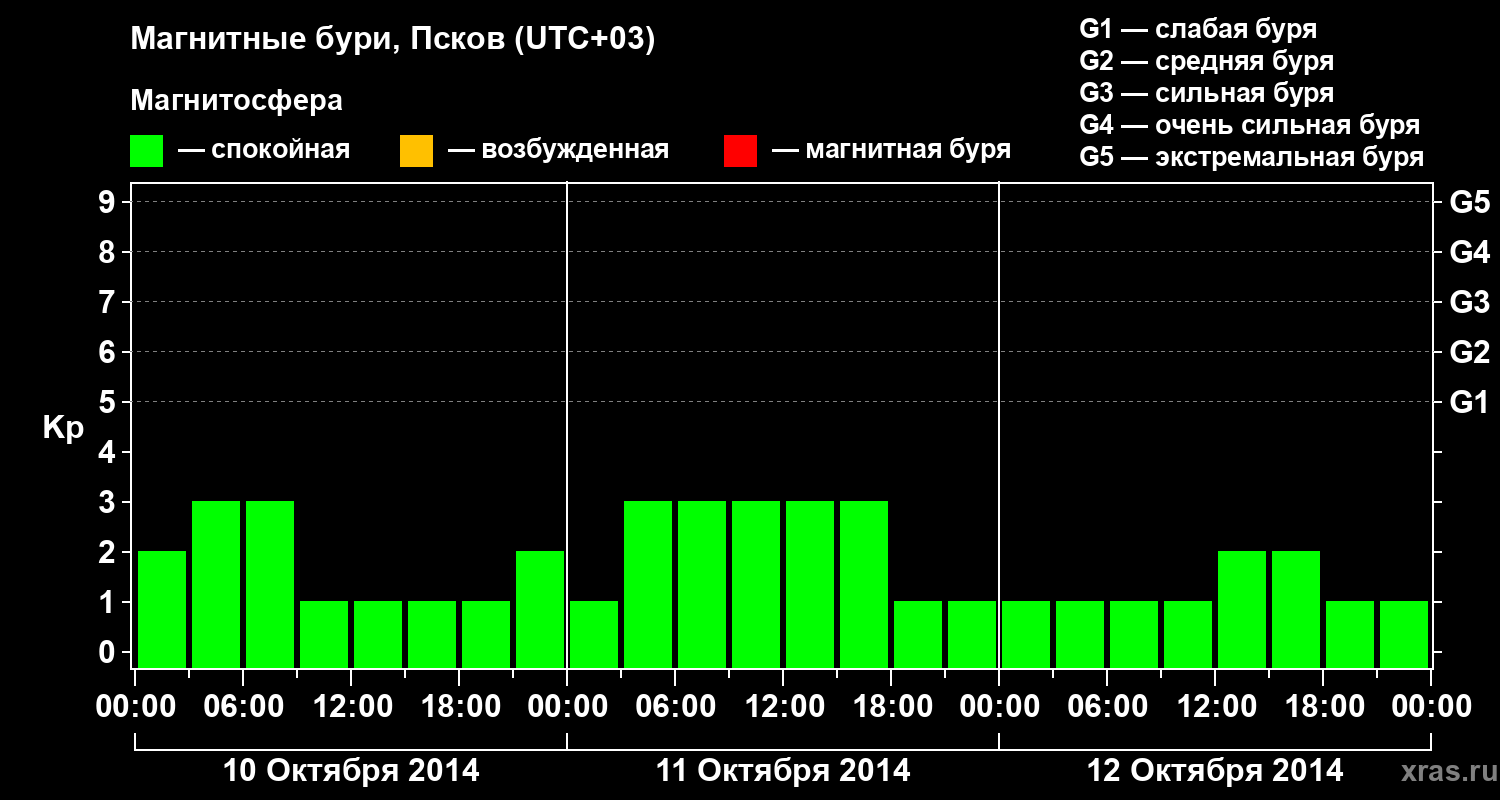The width and height of the screenshot is (1500, 800).
Task: Click the date label '12 Октября 2014'
Action: click(x=1215, y=771)
